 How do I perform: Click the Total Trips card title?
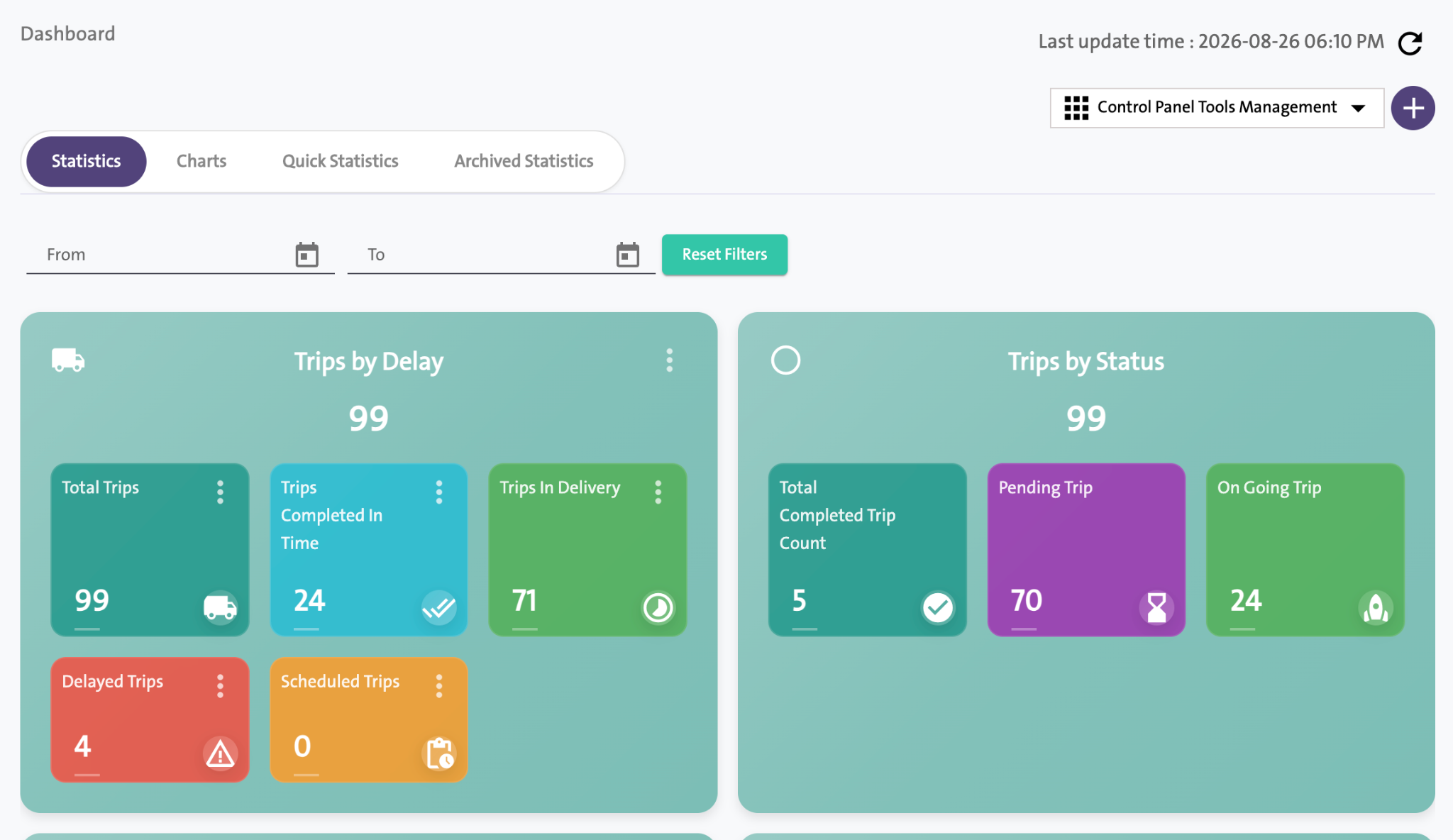[101, 487]
